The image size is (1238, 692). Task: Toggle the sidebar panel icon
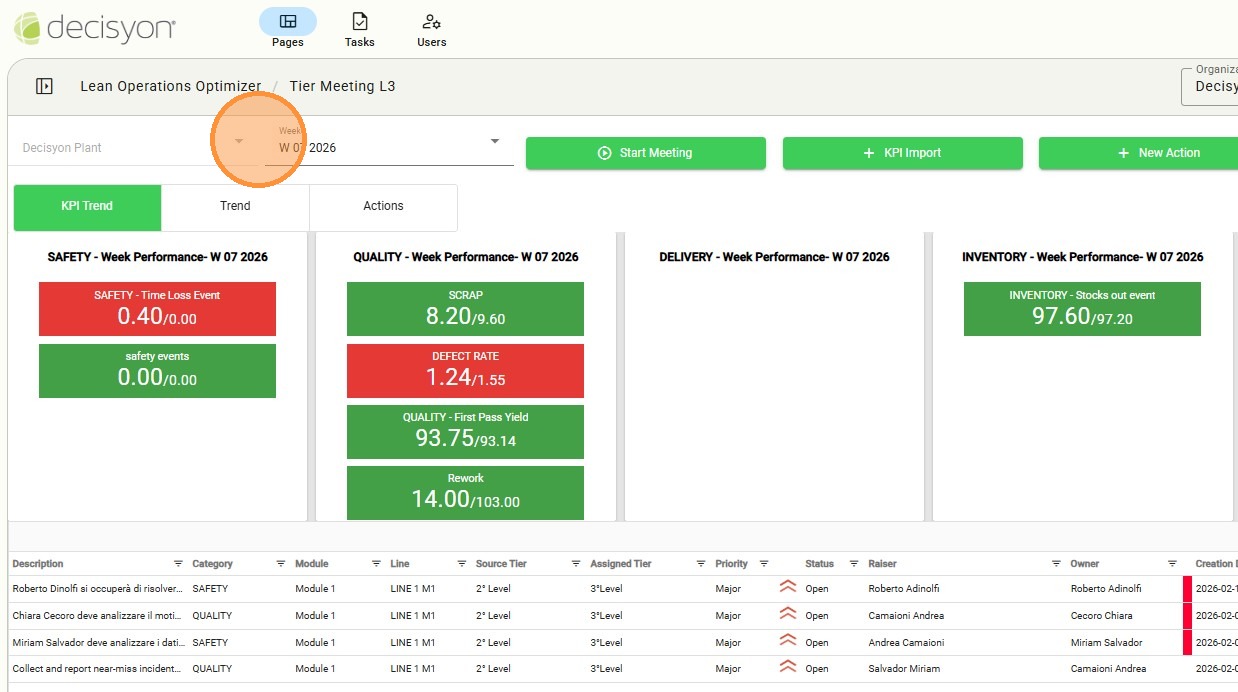pyautogui.click(x=44, y=87)
